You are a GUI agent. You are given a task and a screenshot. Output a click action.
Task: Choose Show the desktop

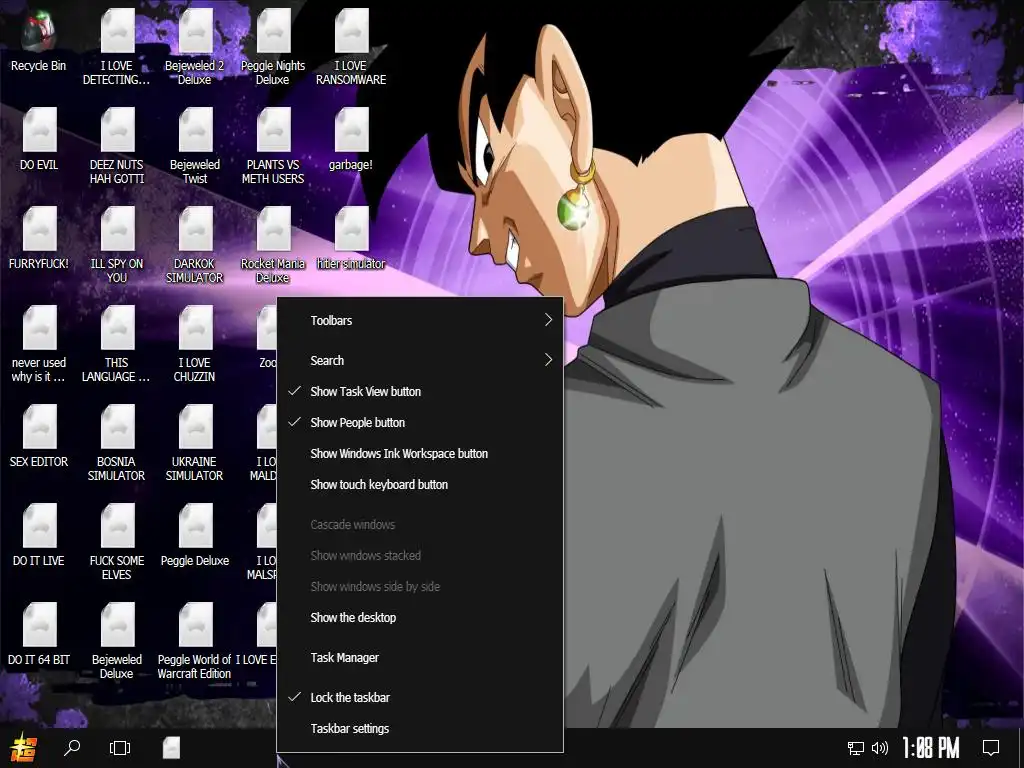419,617
